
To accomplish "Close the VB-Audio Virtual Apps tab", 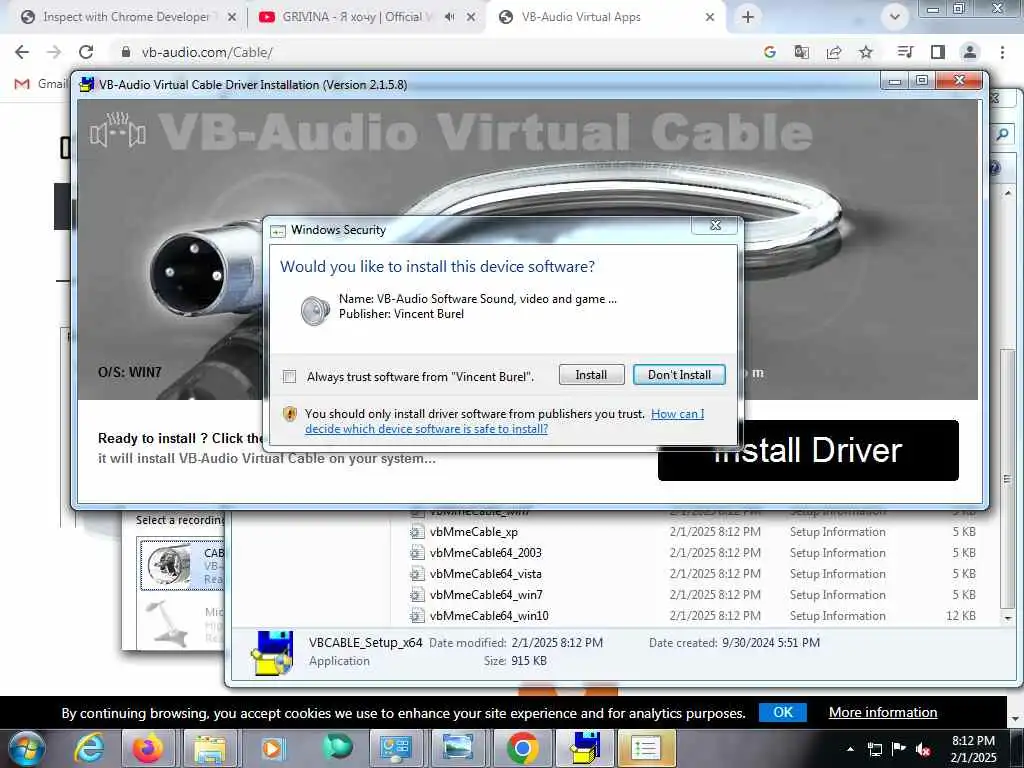I will (710, 17).
